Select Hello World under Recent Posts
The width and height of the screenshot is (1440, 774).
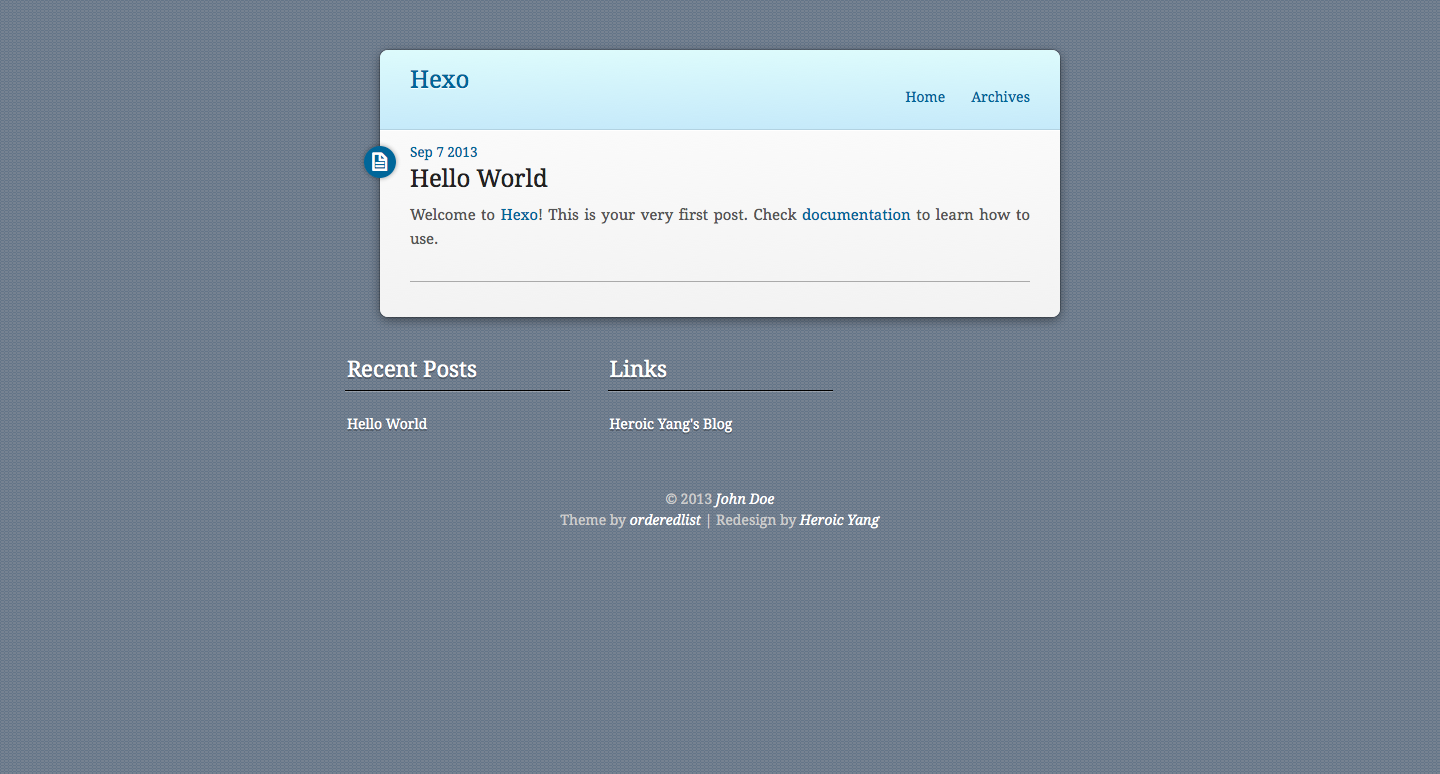tap(387, 424)
